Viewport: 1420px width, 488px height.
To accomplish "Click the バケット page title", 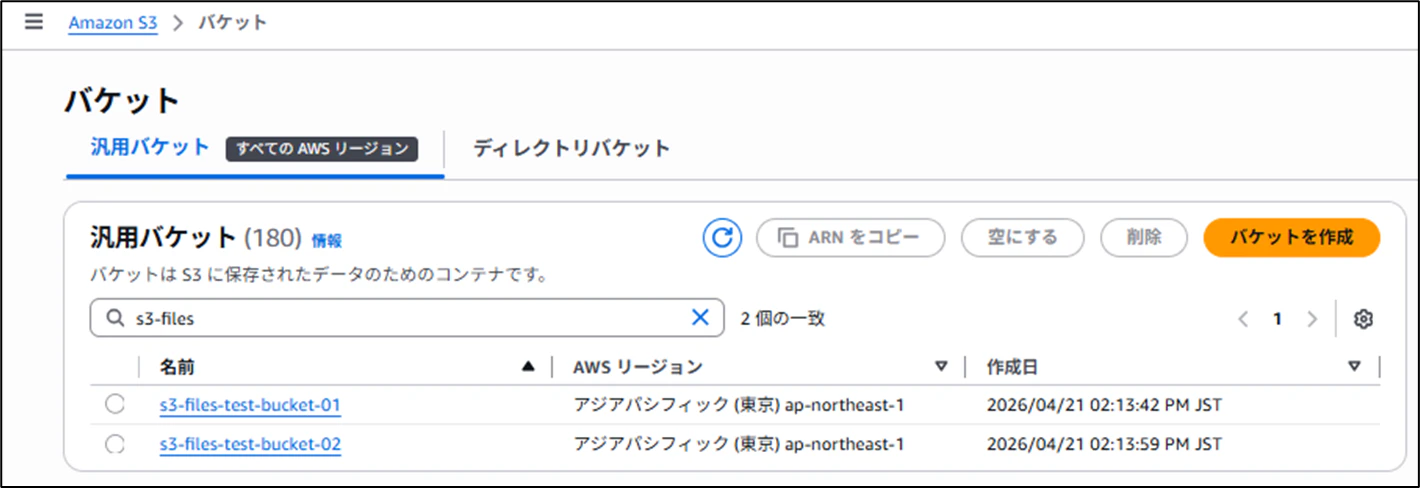I will [x=122, y=101].
